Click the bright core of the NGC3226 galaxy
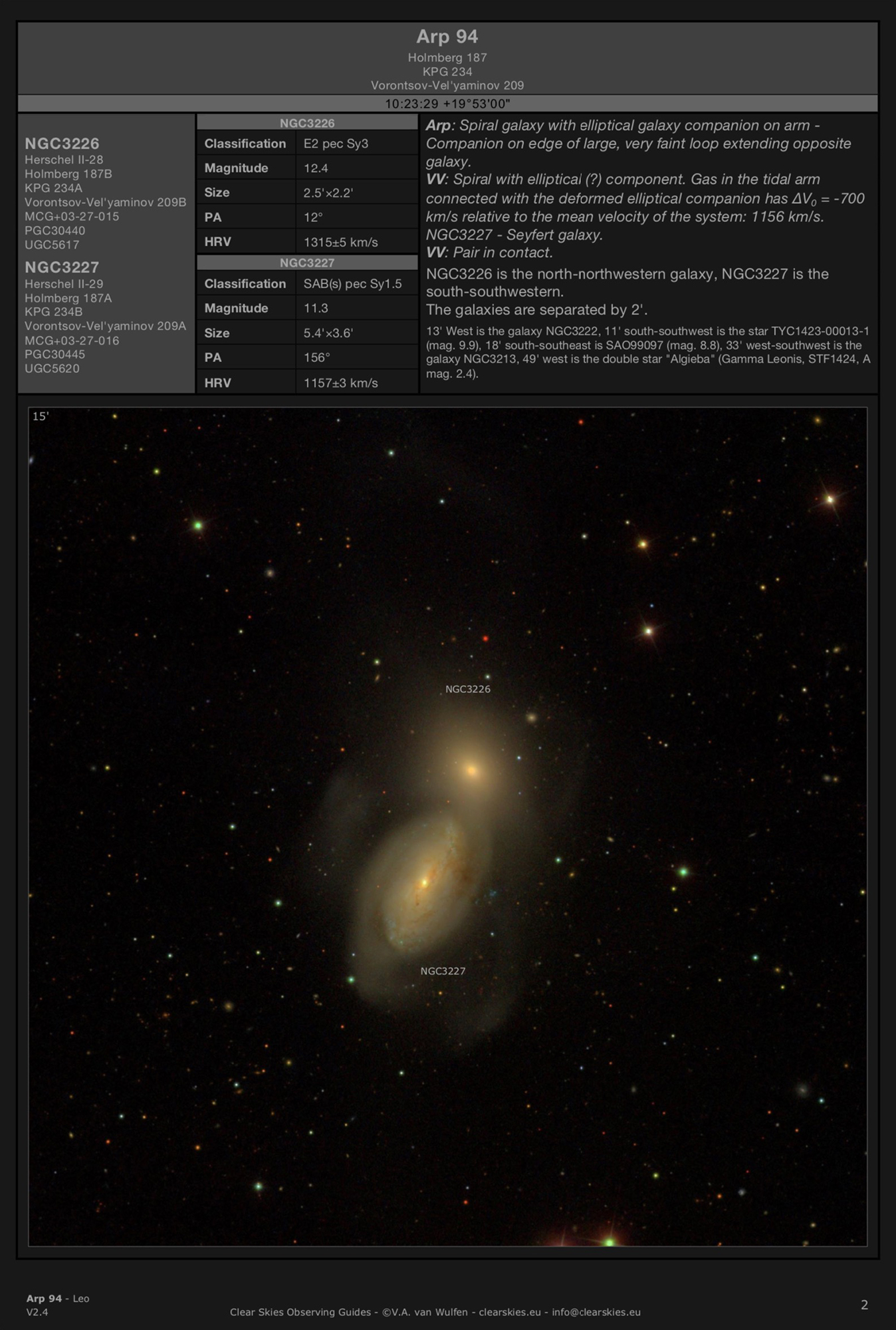 point(472,771)
